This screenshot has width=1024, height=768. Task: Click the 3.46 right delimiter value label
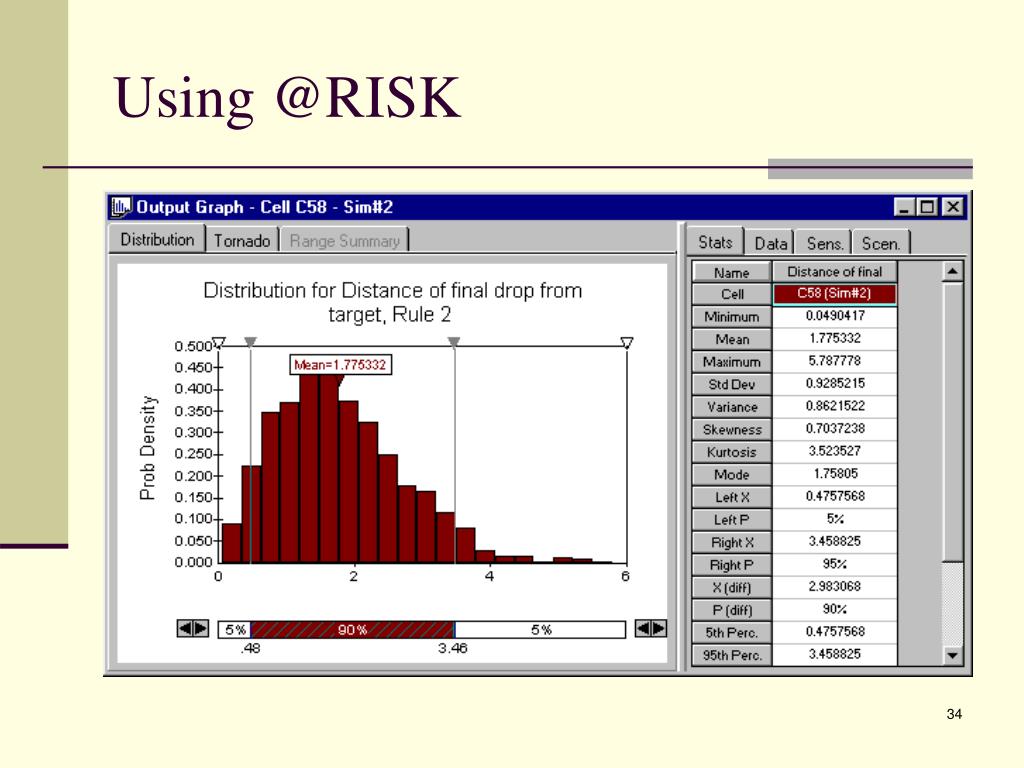click(x=453, y=648)
